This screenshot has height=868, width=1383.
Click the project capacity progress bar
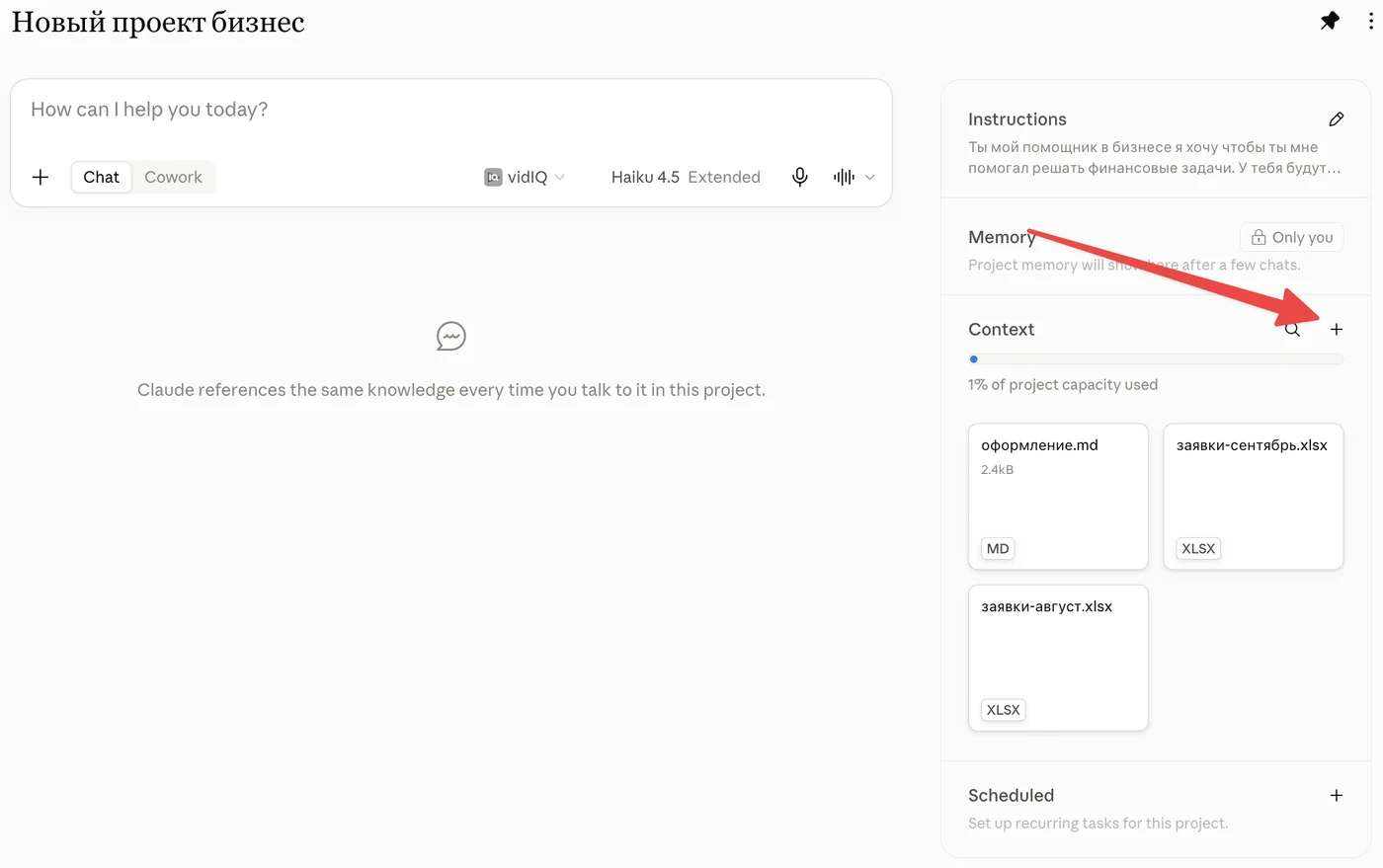pos(1156,359)
